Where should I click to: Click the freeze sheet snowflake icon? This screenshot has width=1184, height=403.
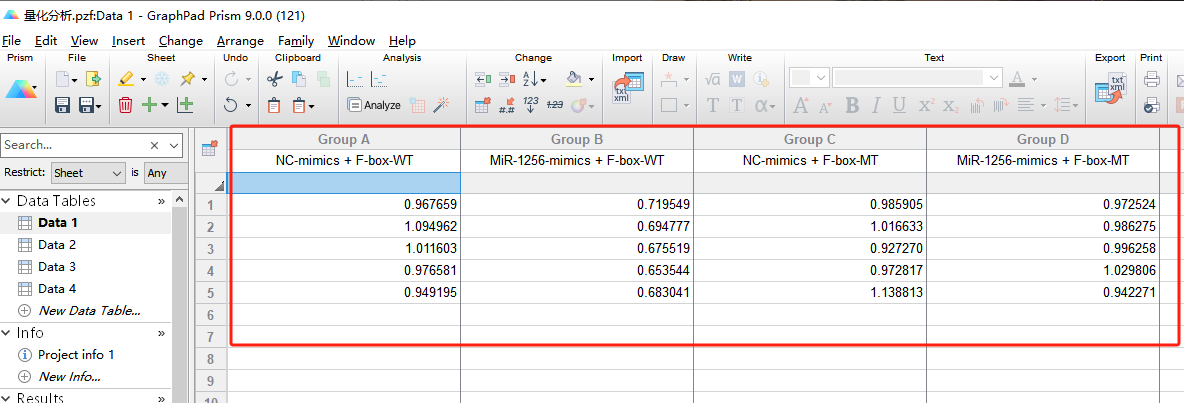click(x=162, y=78)
